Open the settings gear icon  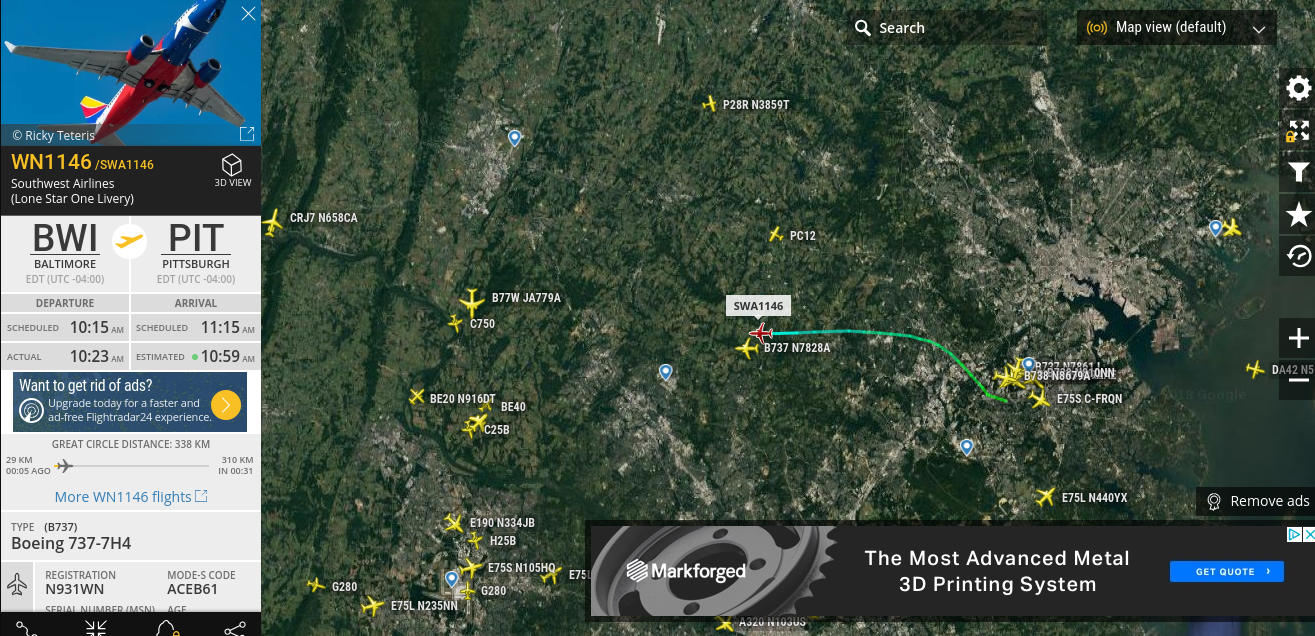[x=1298, y=88]
